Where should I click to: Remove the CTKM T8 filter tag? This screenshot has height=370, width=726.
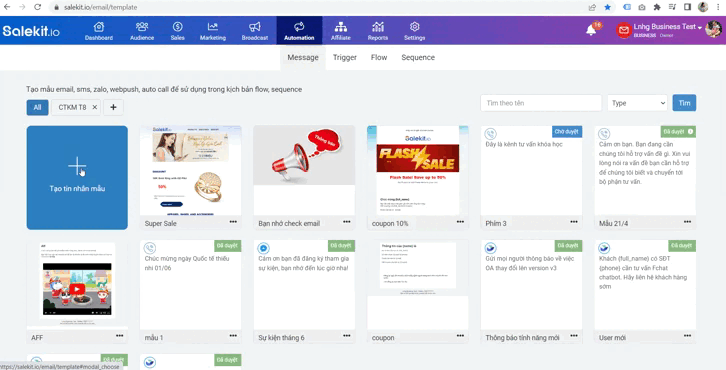click(x=94, y=107)
